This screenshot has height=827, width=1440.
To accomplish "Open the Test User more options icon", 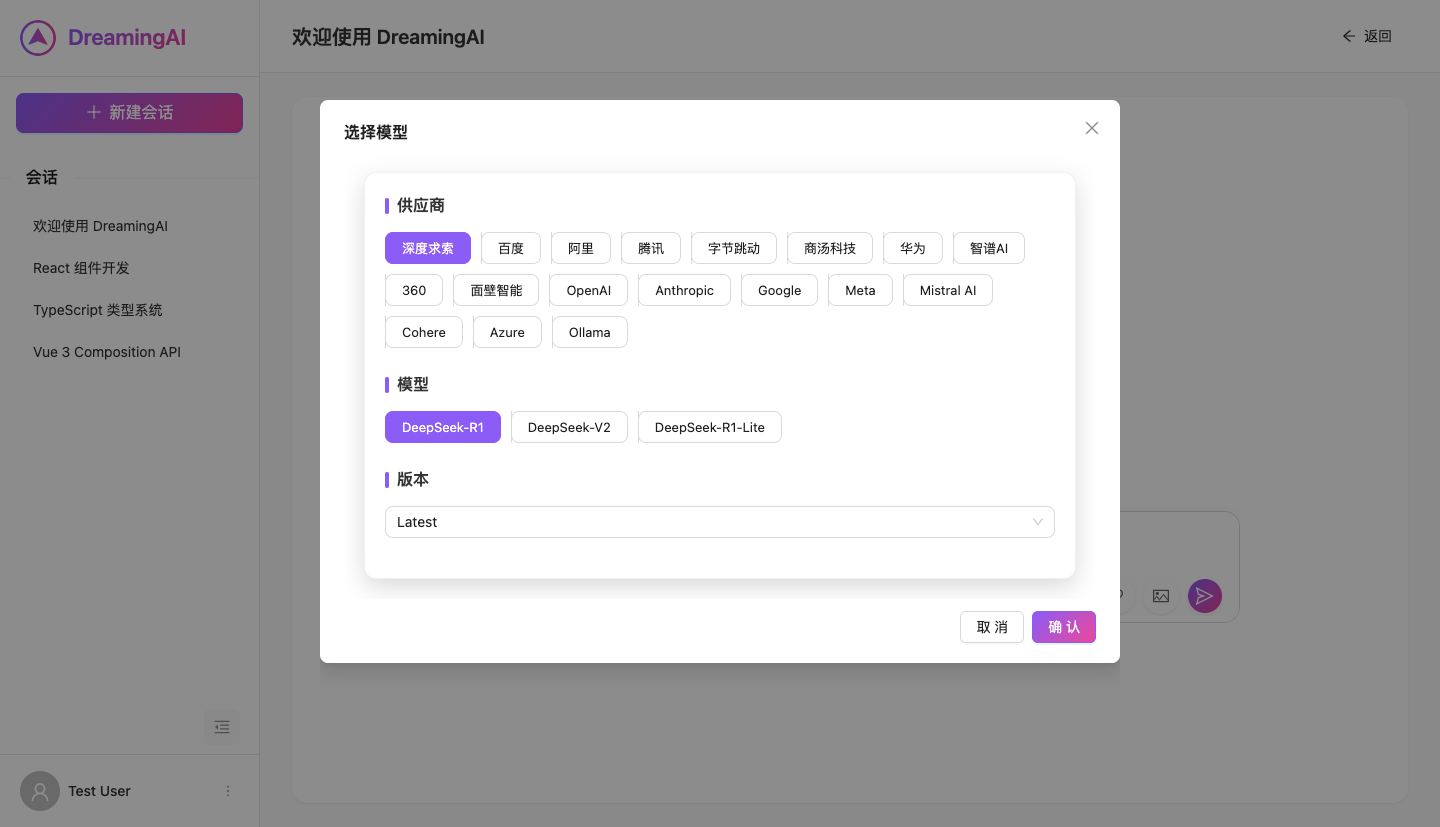I will coord(228,791).
